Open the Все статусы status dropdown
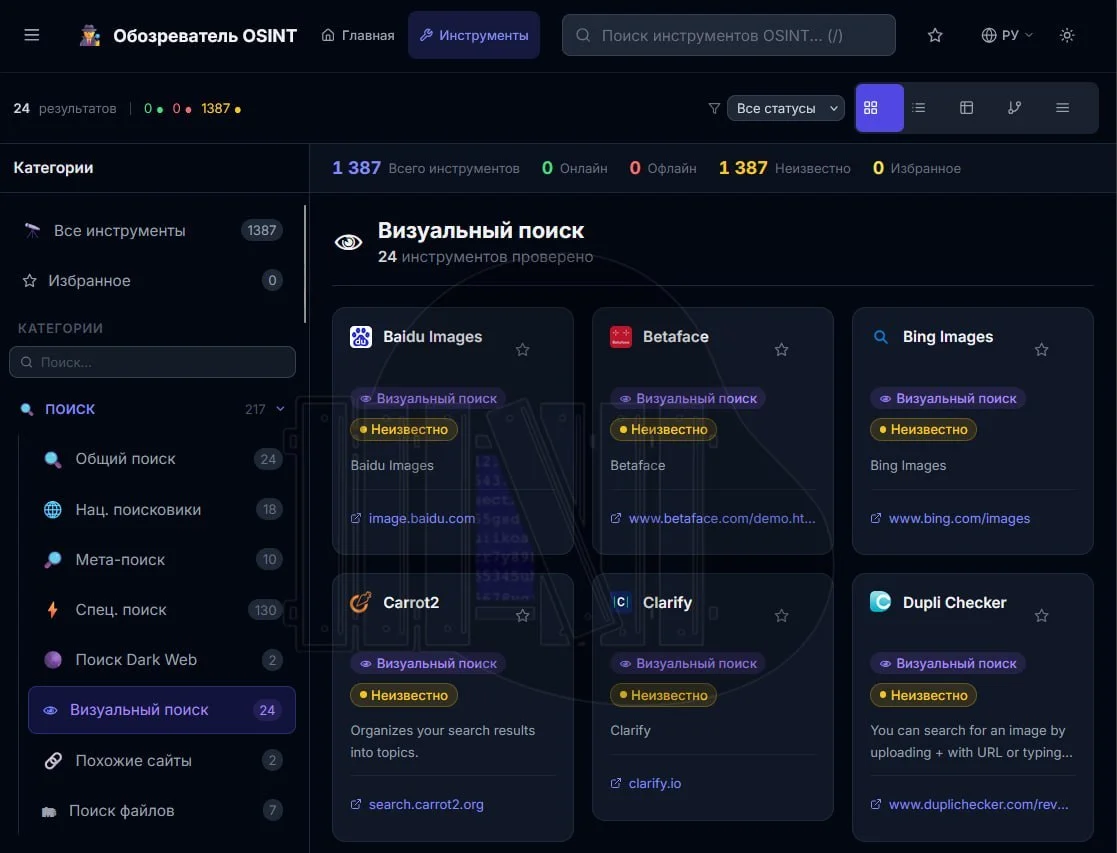Image resolution: width=1117 pixels, height=853 pixels. pos(785,108)
